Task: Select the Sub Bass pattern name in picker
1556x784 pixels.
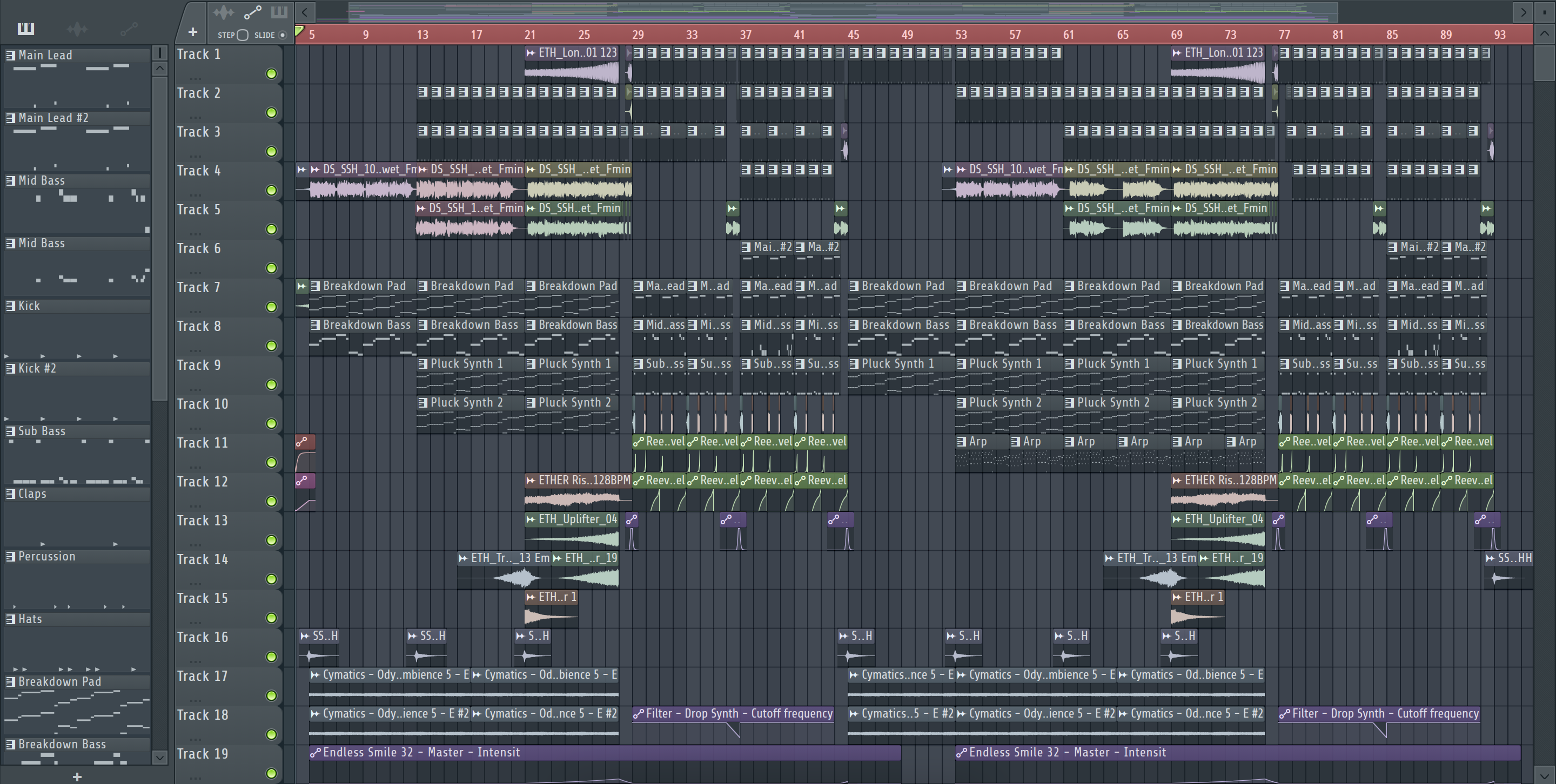Action: click(x=42, y=431)
